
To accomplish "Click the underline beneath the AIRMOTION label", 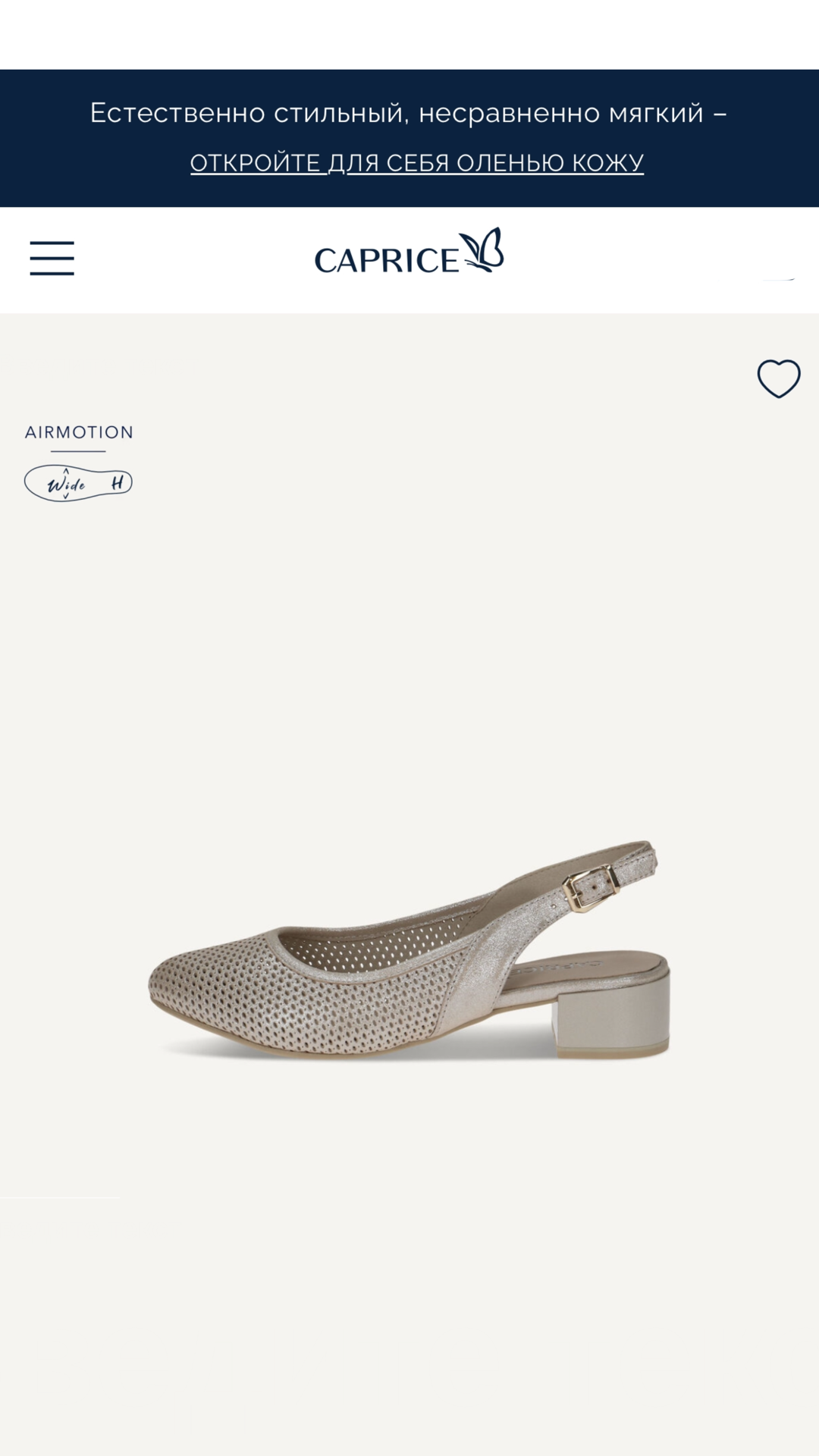I will tap(78, 451).
